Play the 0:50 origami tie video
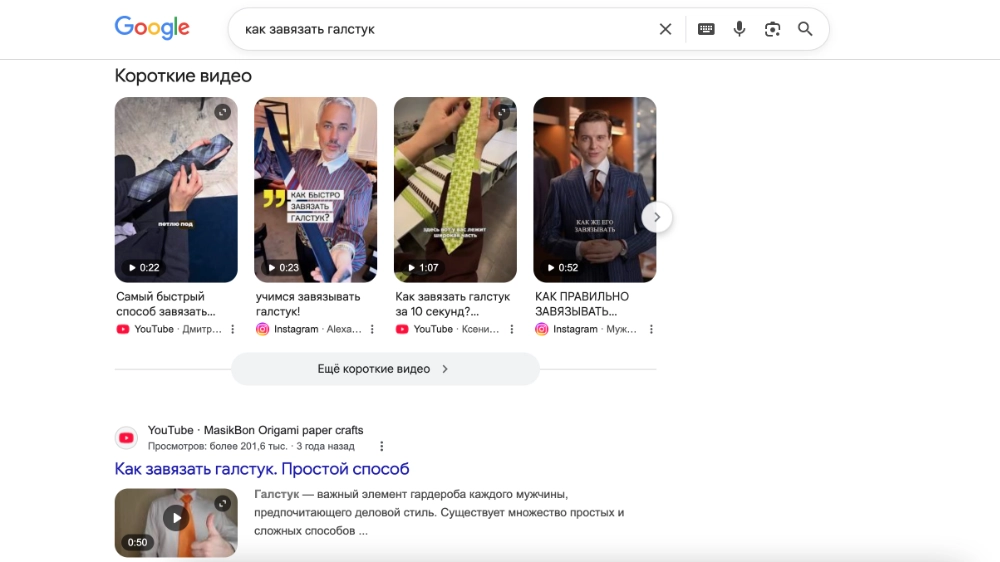 click(176, 517)
